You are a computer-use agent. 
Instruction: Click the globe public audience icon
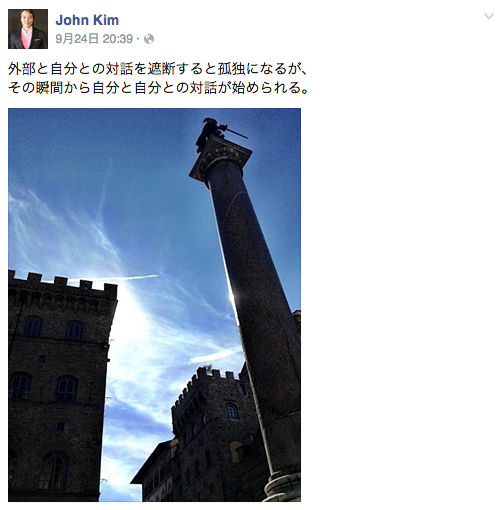(x=149, y=39)
